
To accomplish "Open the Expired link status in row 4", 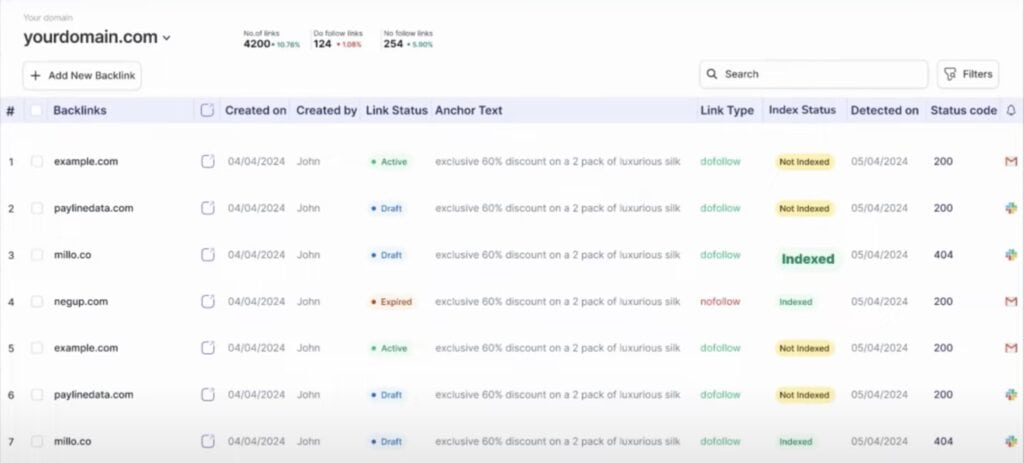I will coord(391,301).
